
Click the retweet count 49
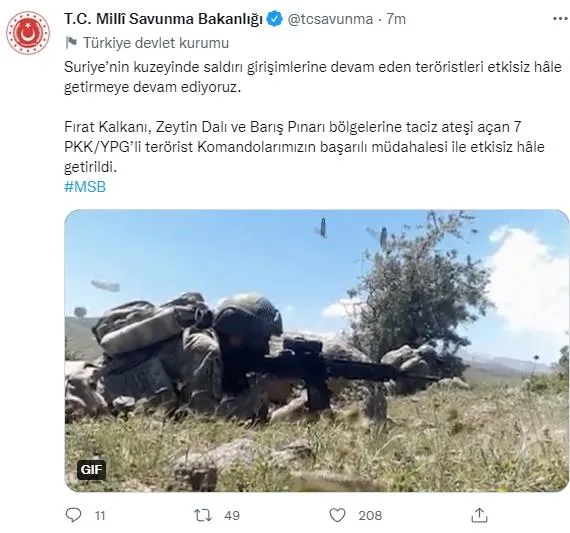[232, 516]
